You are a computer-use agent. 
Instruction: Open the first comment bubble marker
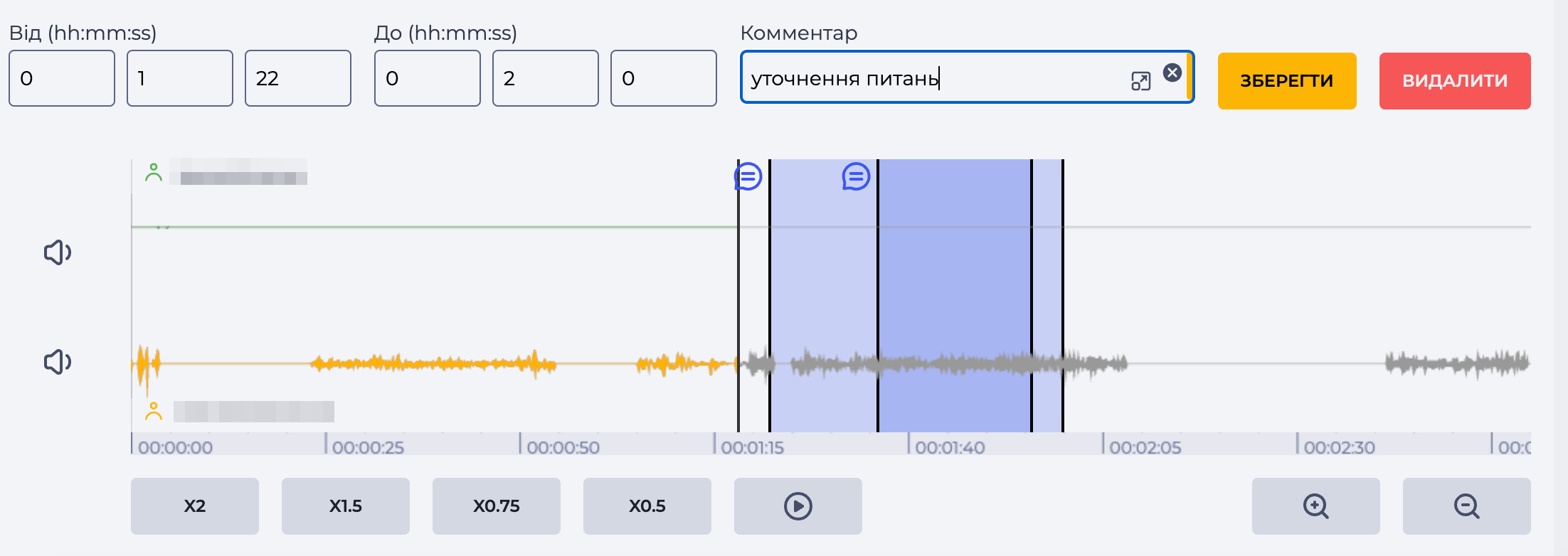[x=748, y=176]
